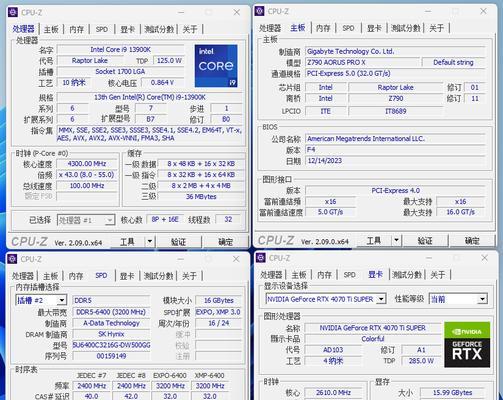Screen dimensions: 503x400
Task: Click GPU TDP 285.0 W value
Action: (x=421, y=361)
